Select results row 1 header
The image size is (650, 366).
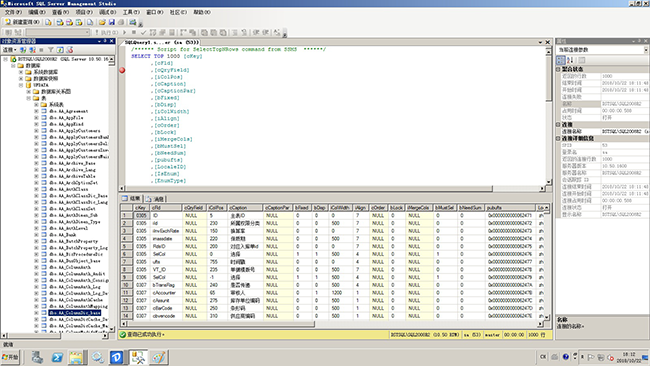click(x=126, y=216)
